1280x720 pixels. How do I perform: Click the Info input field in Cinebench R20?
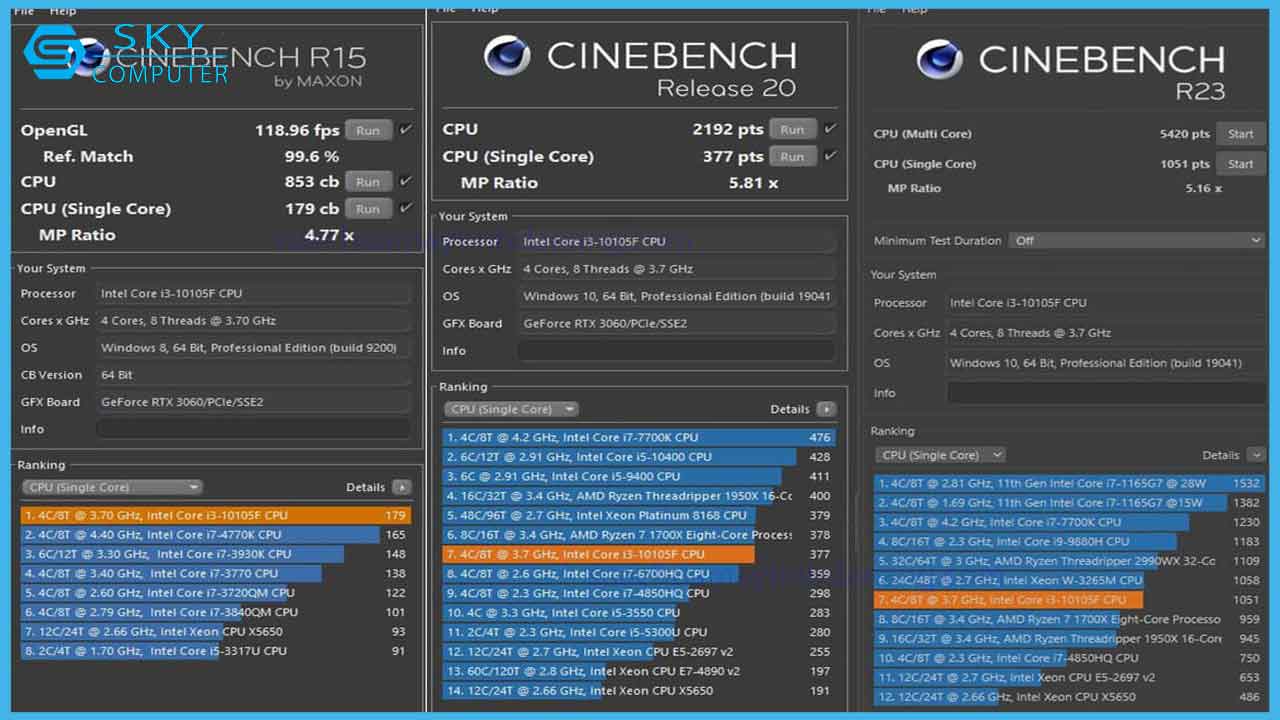click(677, 350)
